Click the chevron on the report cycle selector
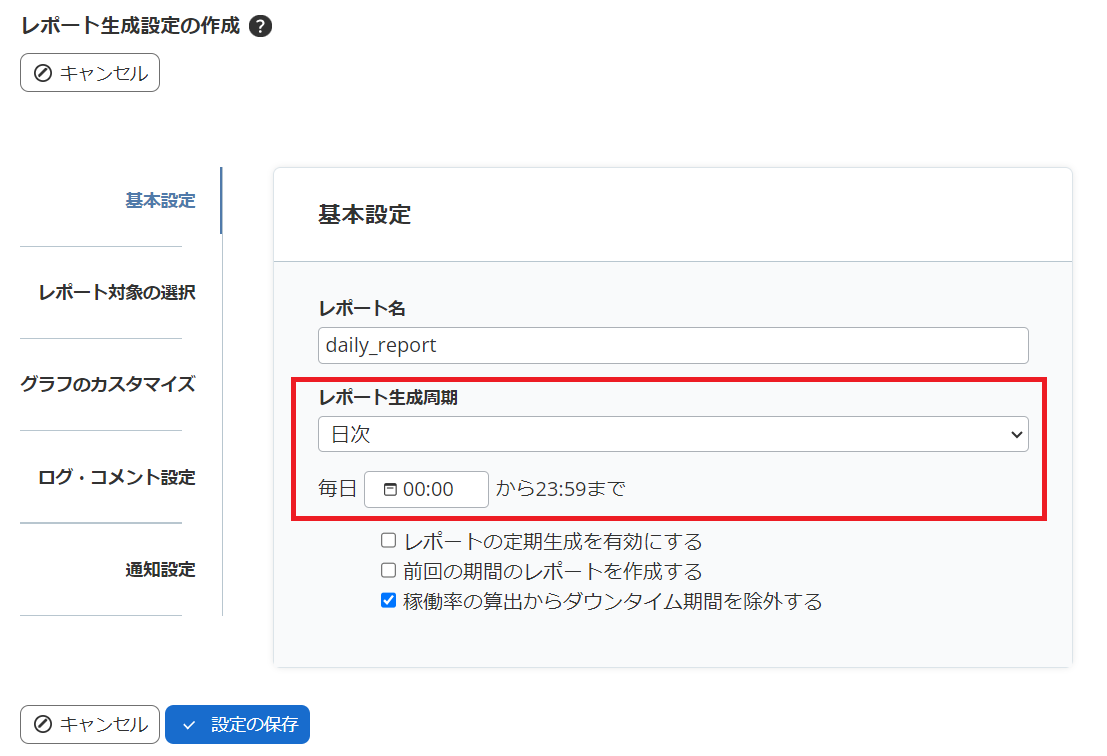Screen dimensions: 1107x756 pos(1018,434)
